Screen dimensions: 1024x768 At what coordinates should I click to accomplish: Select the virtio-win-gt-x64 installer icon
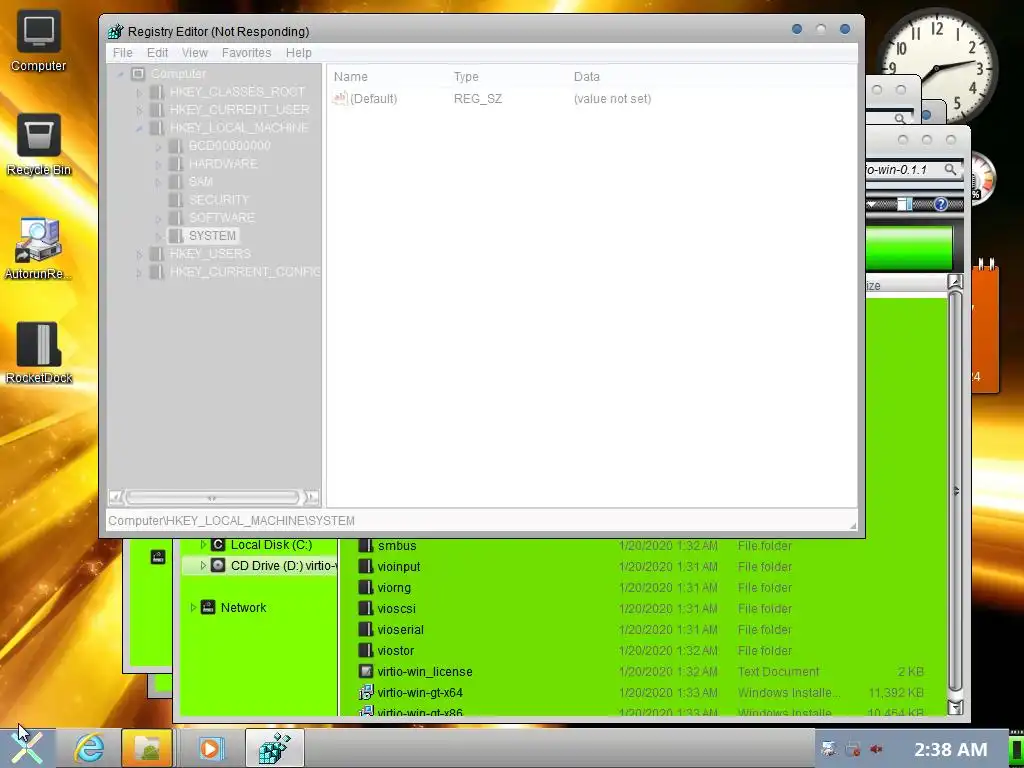[x=366, y=692]
